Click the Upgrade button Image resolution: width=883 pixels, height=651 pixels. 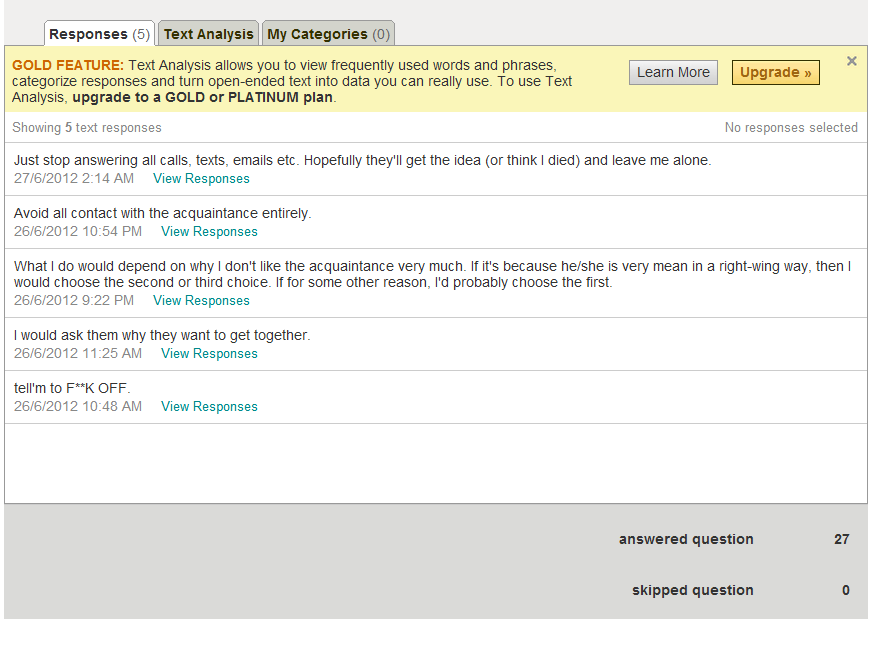click(x=775, y=72)
